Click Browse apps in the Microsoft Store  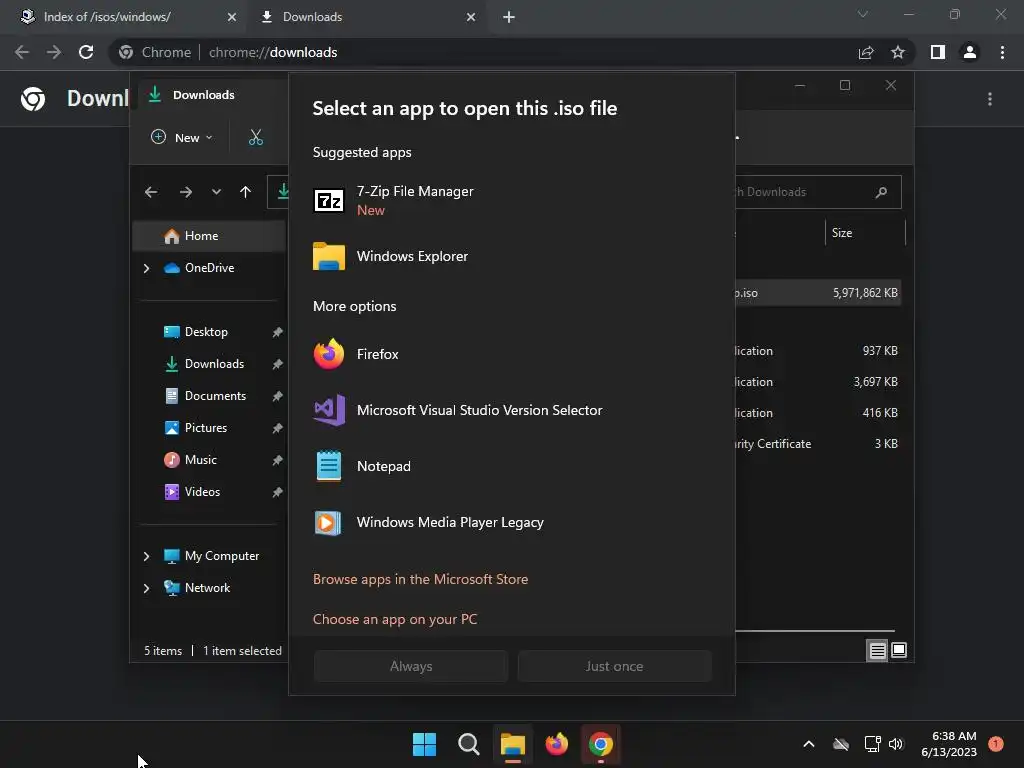click(421, 579)
